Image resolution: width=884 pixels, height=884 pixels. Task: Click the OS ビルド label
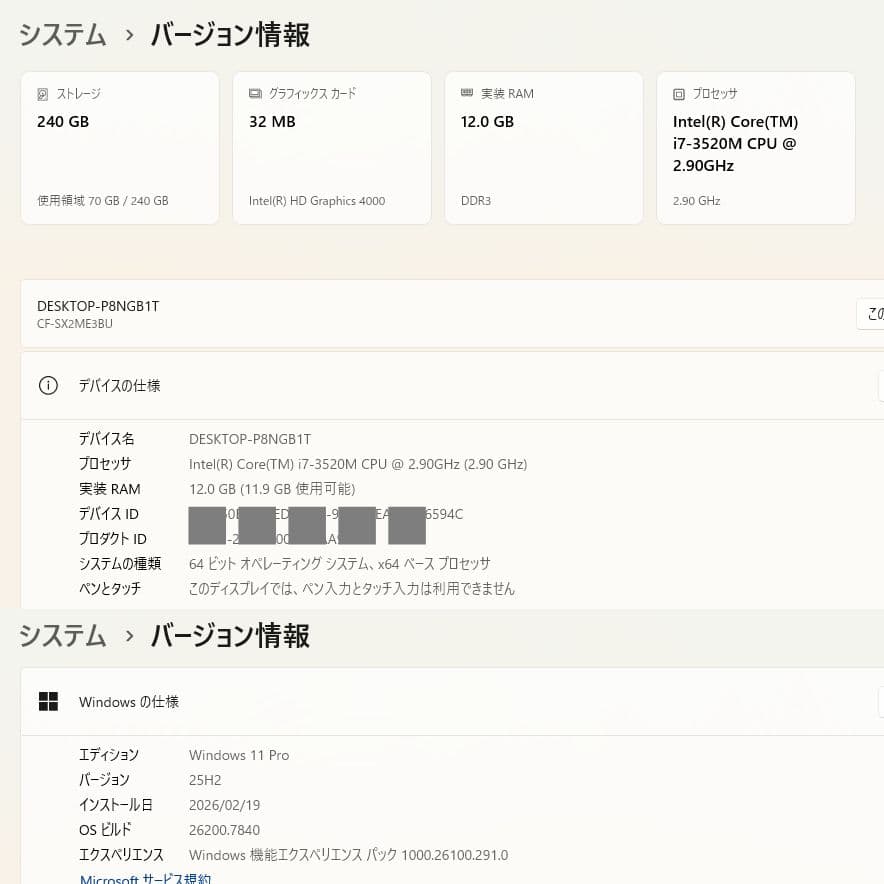click(105, 830)
